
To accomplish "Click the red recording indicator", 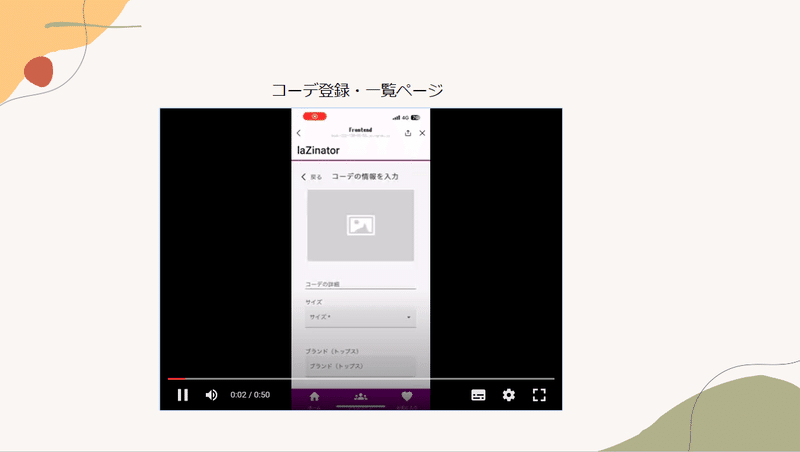I will 314,116.
